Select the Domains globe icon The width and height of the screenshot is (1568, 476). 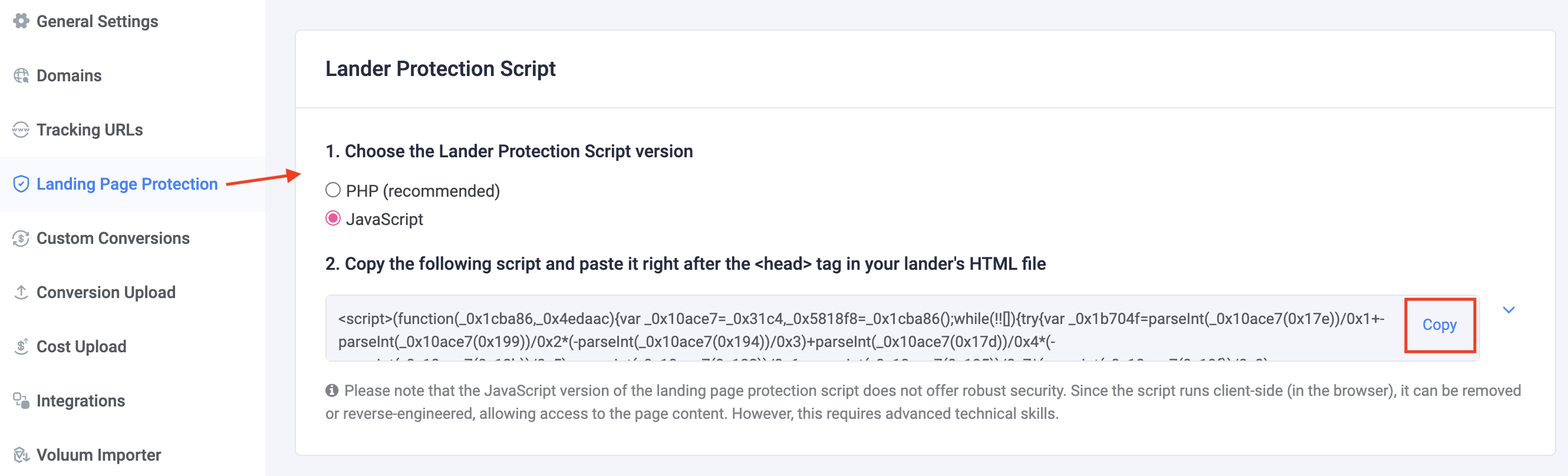pyautogui.click(x=20, y=75)
